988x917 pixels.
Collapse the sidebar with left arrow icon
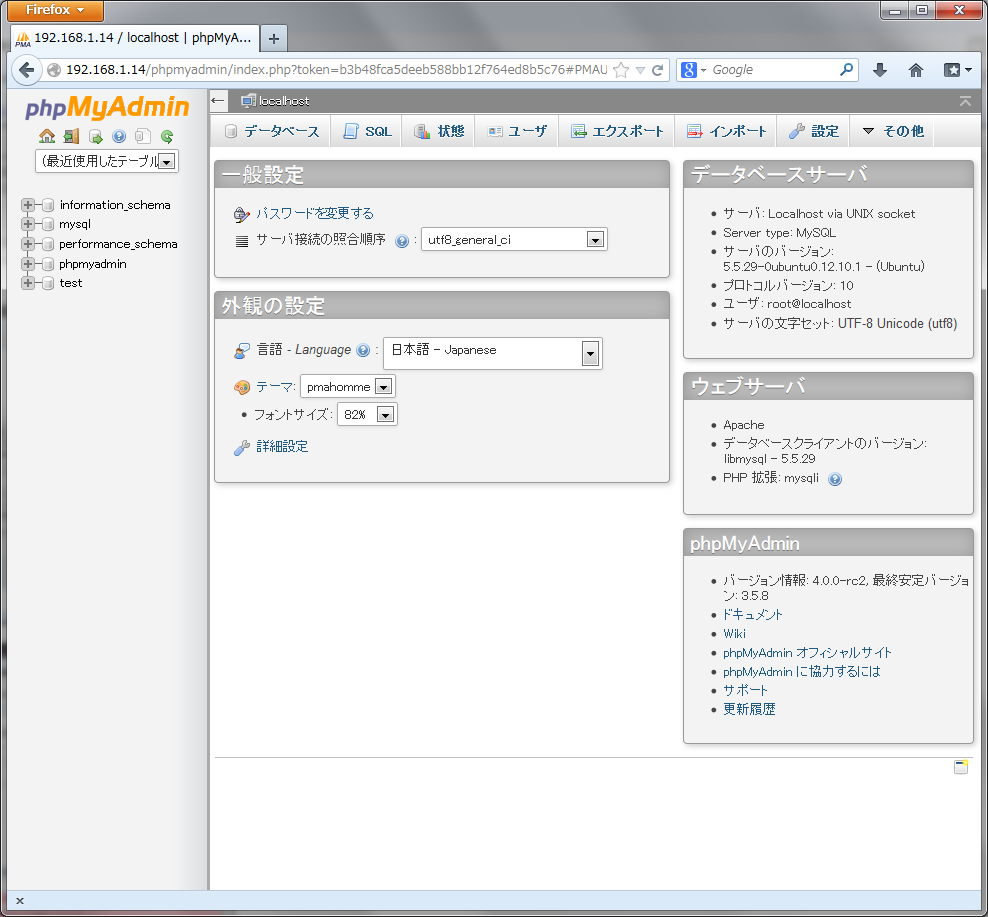217,100
